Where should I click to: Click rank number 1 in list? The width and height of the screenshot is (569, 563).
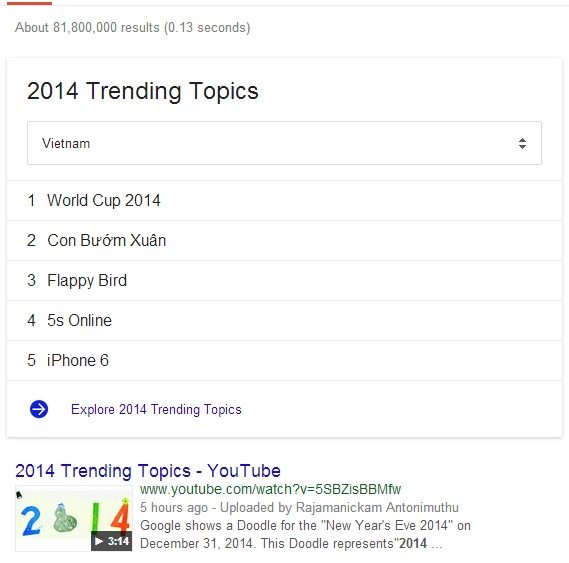pos(32,200)
